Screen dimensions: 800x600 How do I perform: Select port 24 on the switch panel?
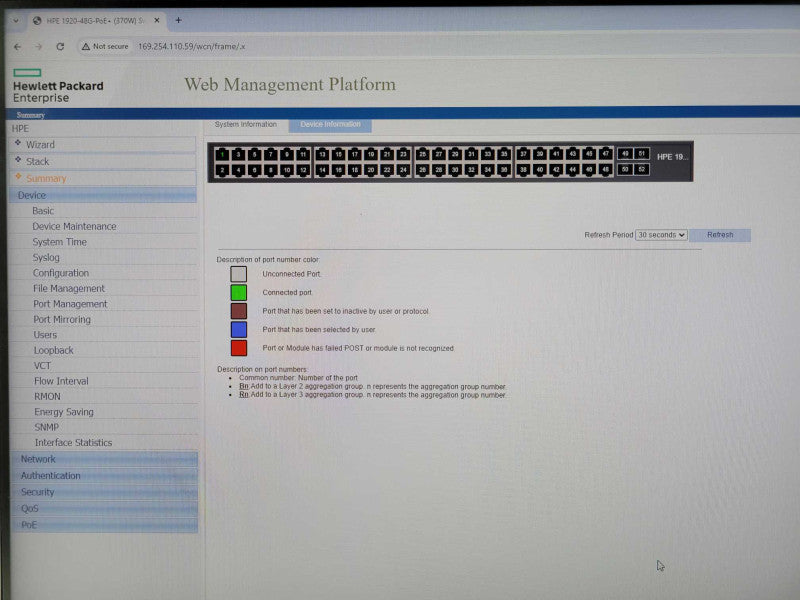[x=403, y=170]
